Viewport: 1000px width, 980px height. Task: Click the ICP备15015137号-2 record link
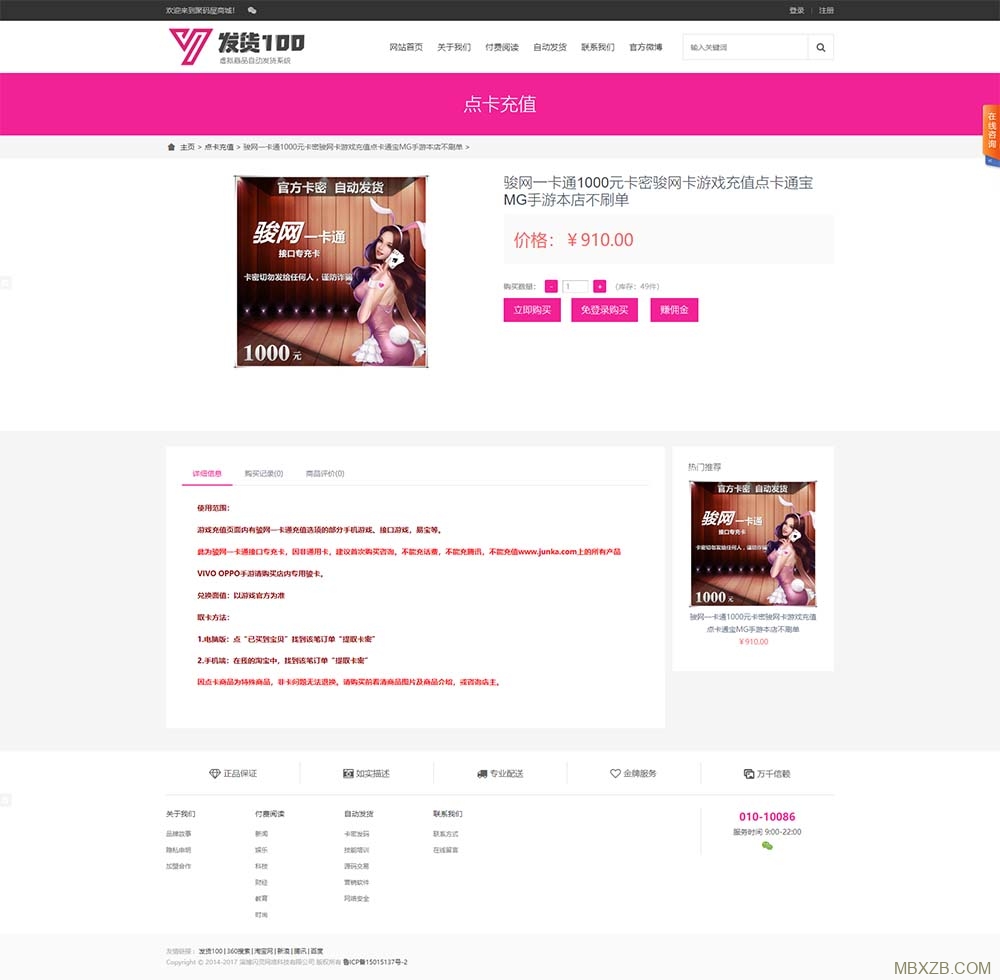[x=376, y=962]
